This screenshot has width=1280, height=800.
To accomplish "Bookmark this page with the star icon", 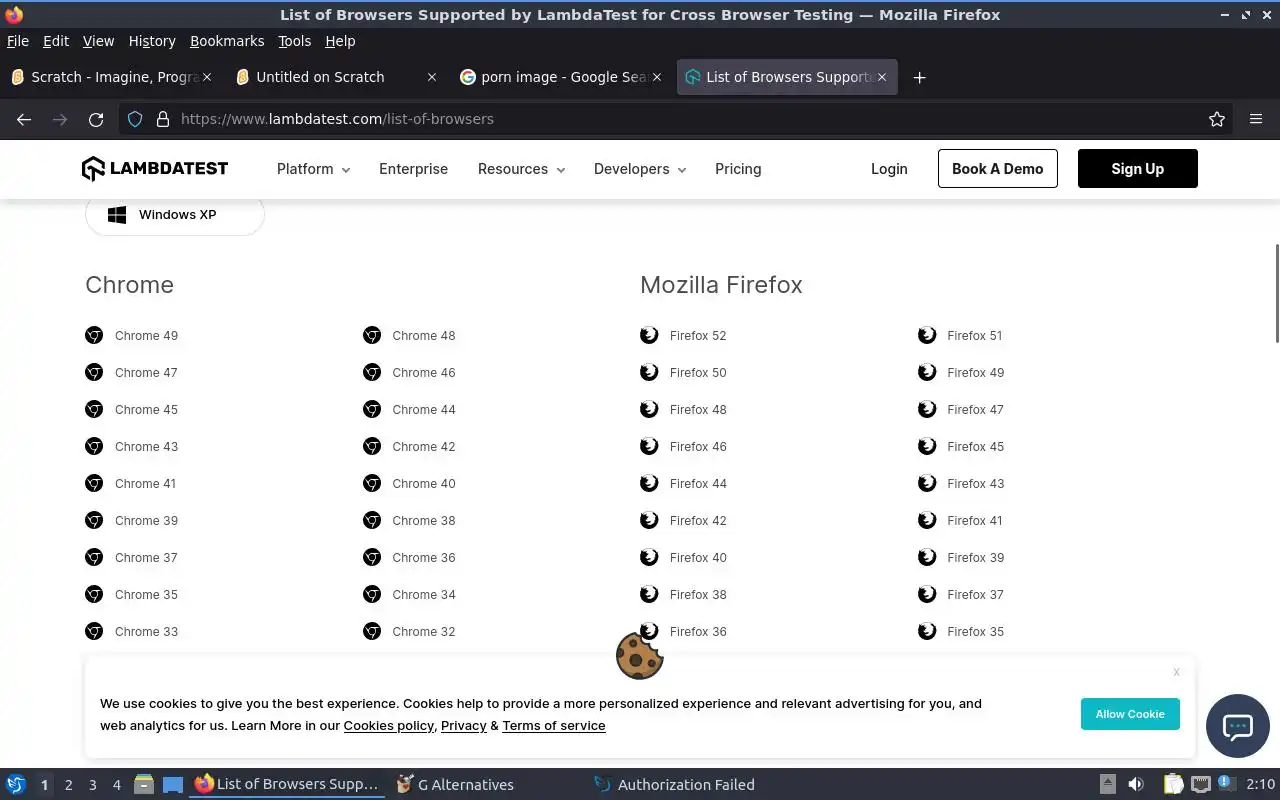I will (1217, 119).
